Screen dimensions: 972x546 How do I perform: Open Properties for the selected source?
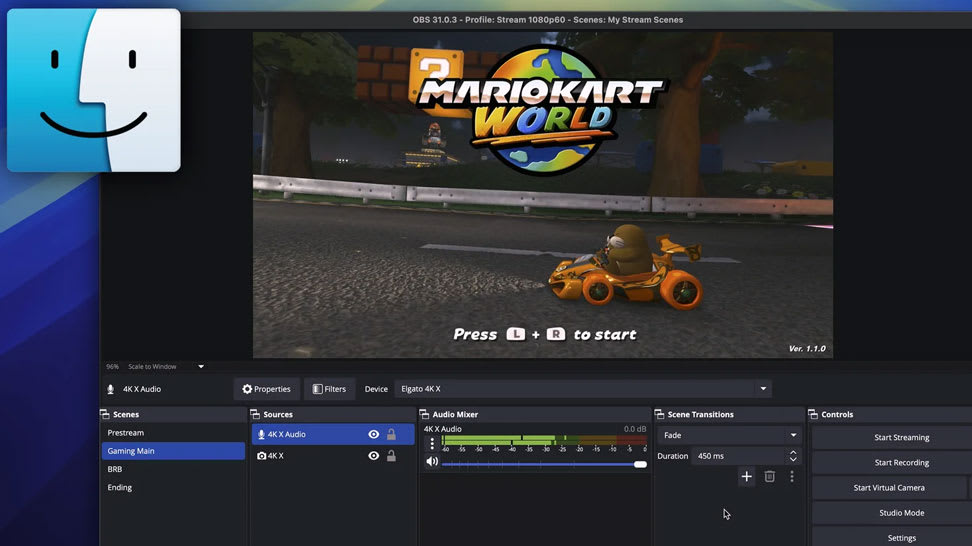tap(267, 389)
